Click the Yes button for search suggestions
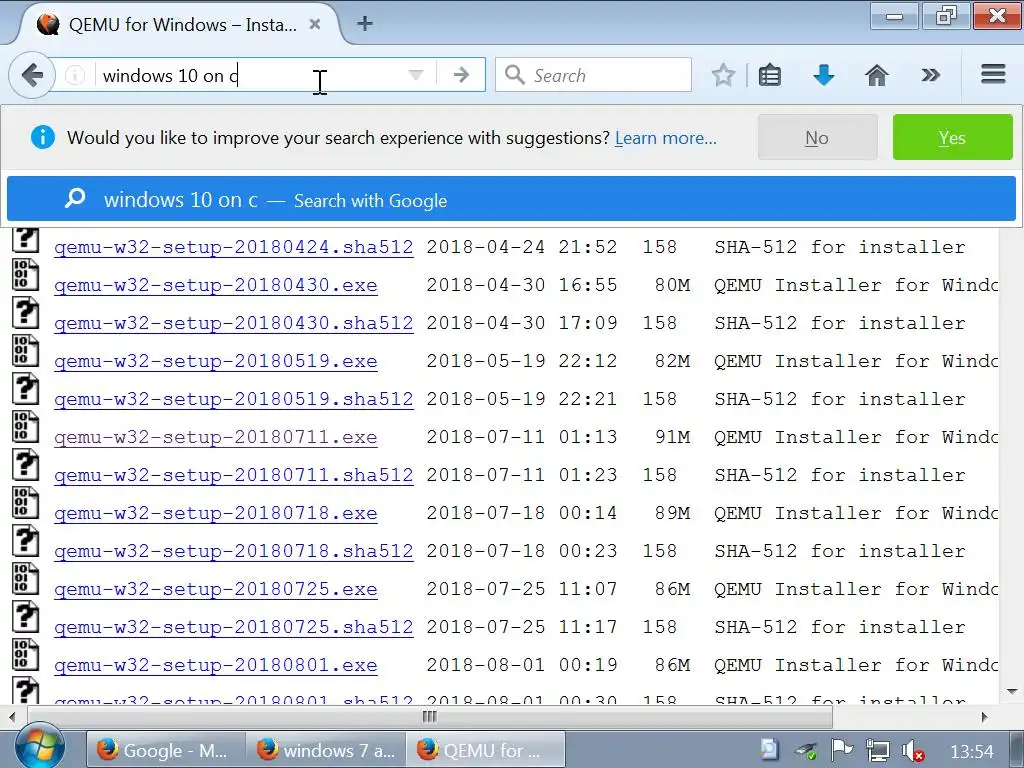This screenshot has width=1024, height=768. [952, 137]
